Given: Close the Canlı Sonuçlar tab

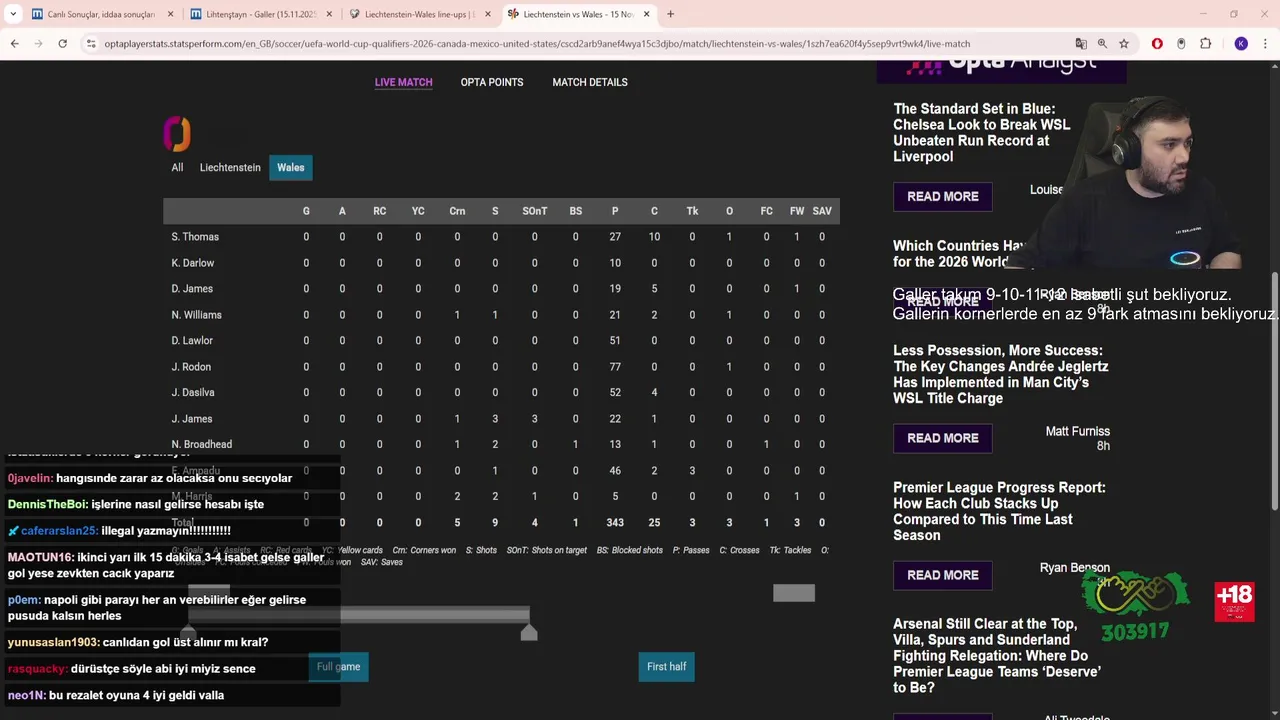Looking at the screenshot, I should [170, 14].
